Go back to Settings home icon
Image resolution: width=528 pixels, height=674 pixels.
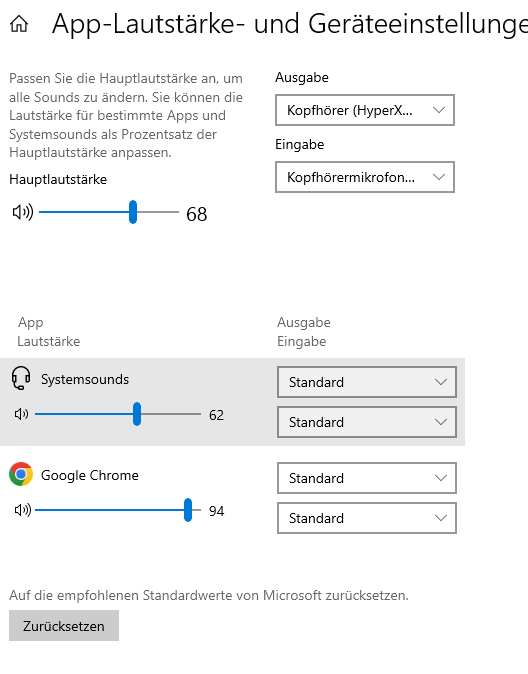click(x=19, y=24)
